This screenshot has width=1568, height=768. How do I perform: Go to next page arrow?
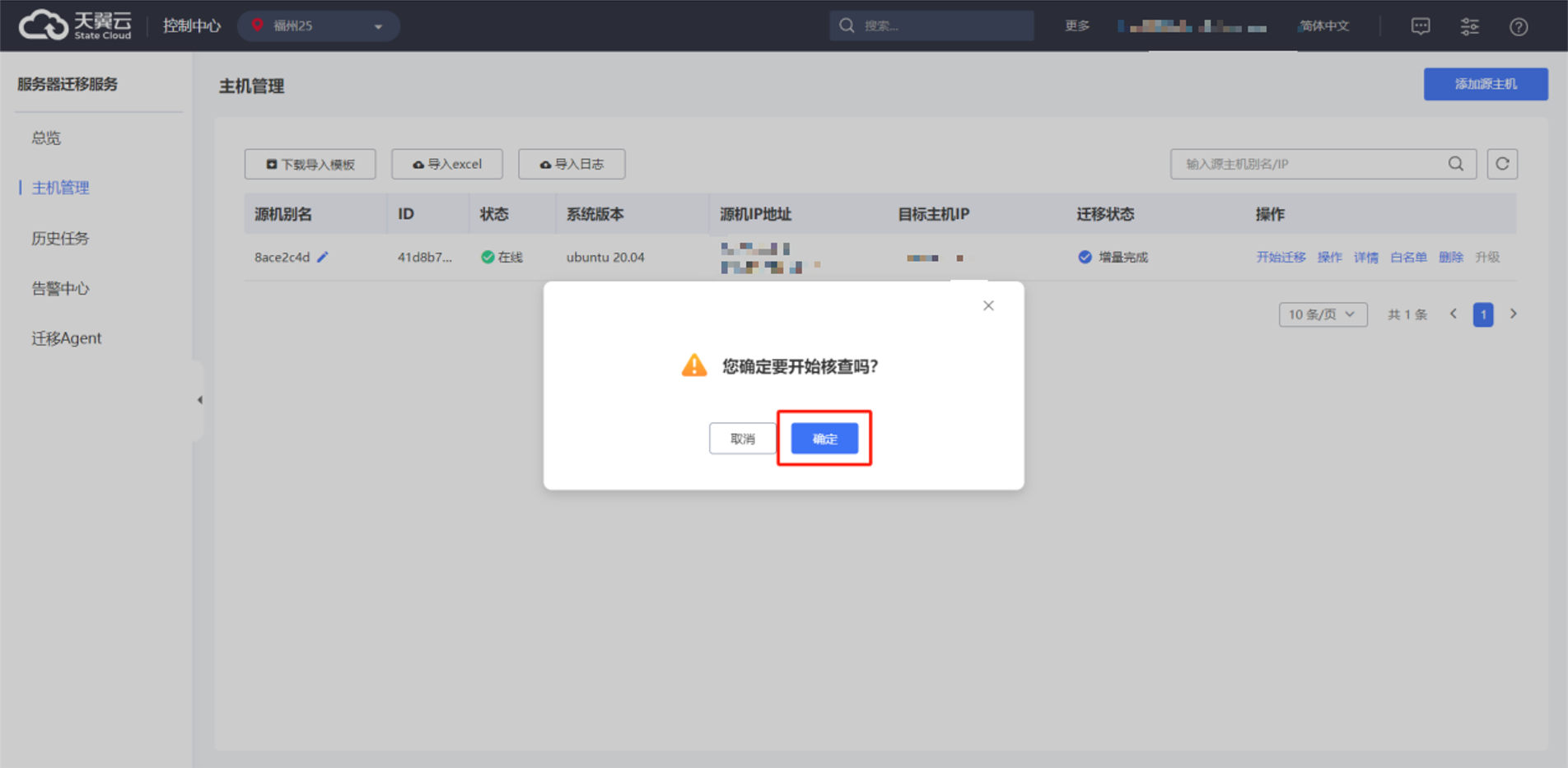pyautogui.click(x=1514, y=314)
